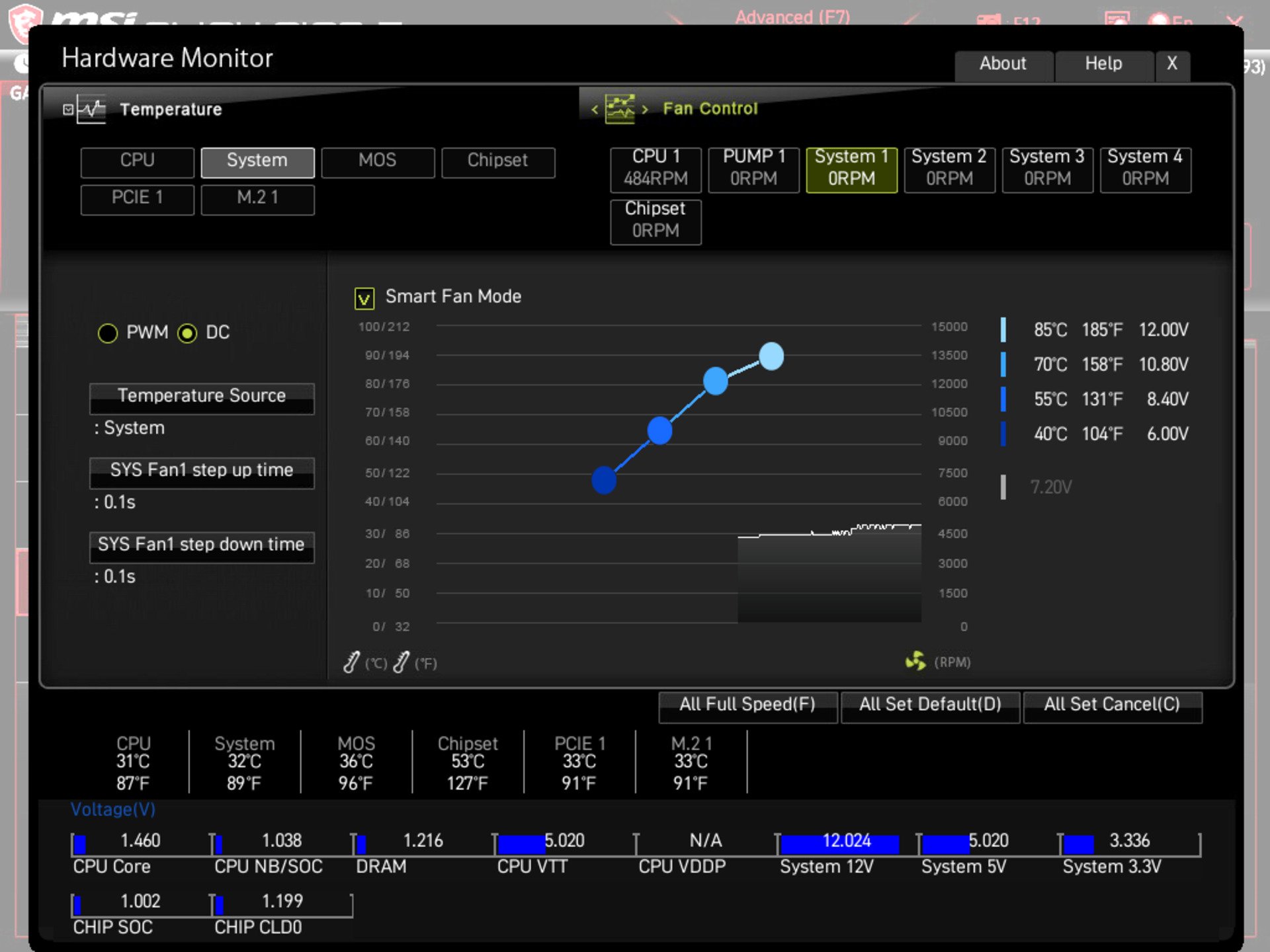
Task: Open the Help button in header
Action: (x=1103, y=64)
